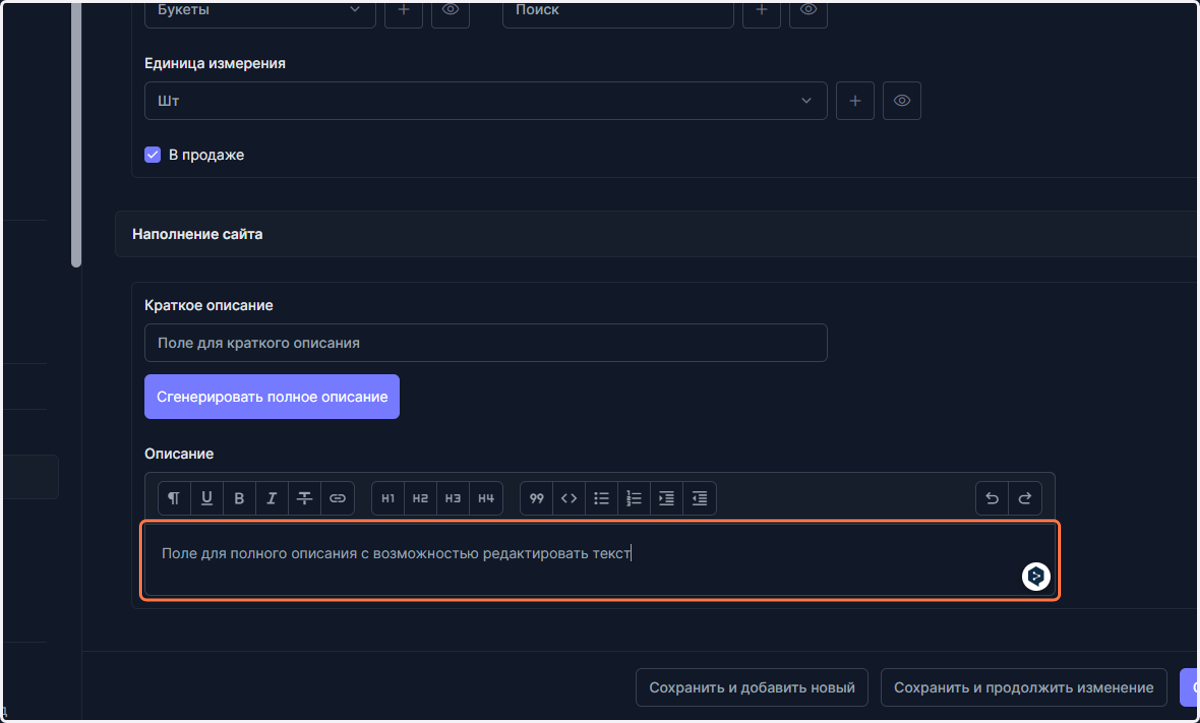This screenshot has width=1200, height=723.
Task: Add a new unit of measurement with plus
Action: 855,101
